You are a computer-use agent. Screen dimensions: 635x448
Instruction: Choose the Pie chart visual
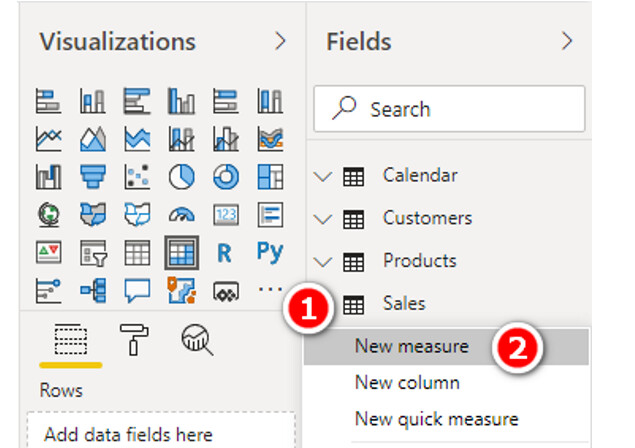[181, 177]
